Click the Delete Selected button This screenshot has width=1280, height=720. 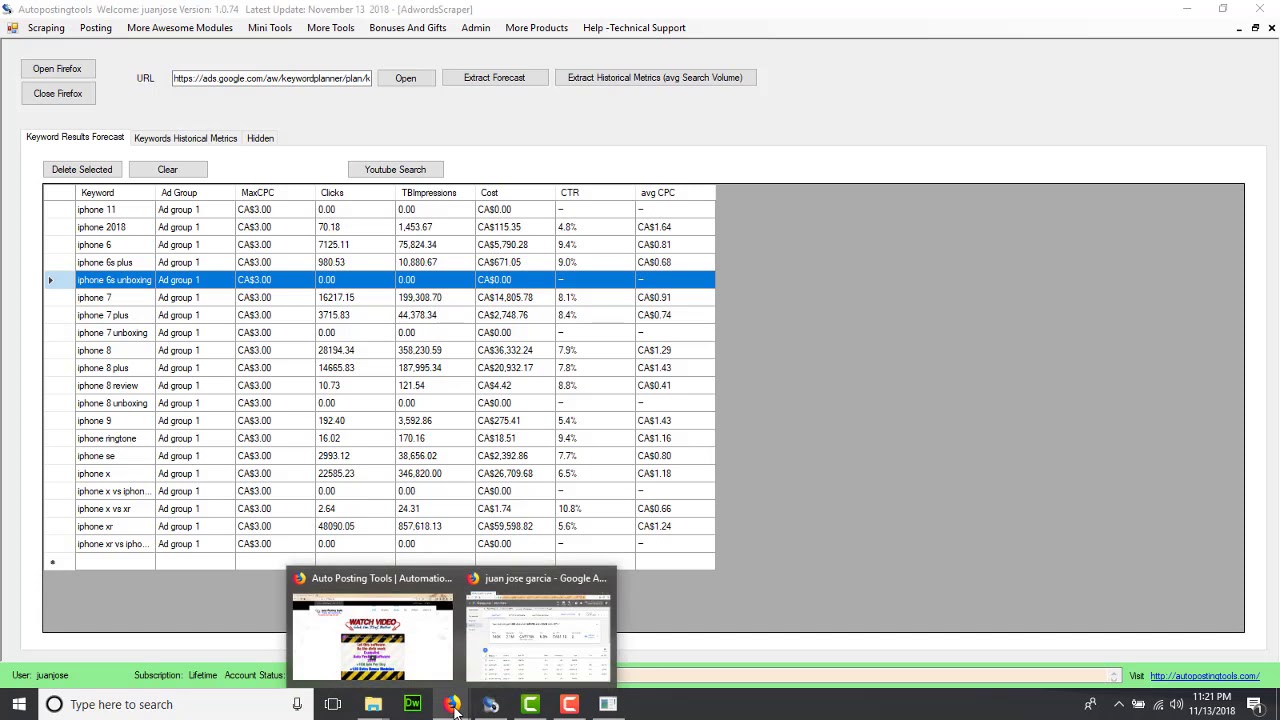82,170
